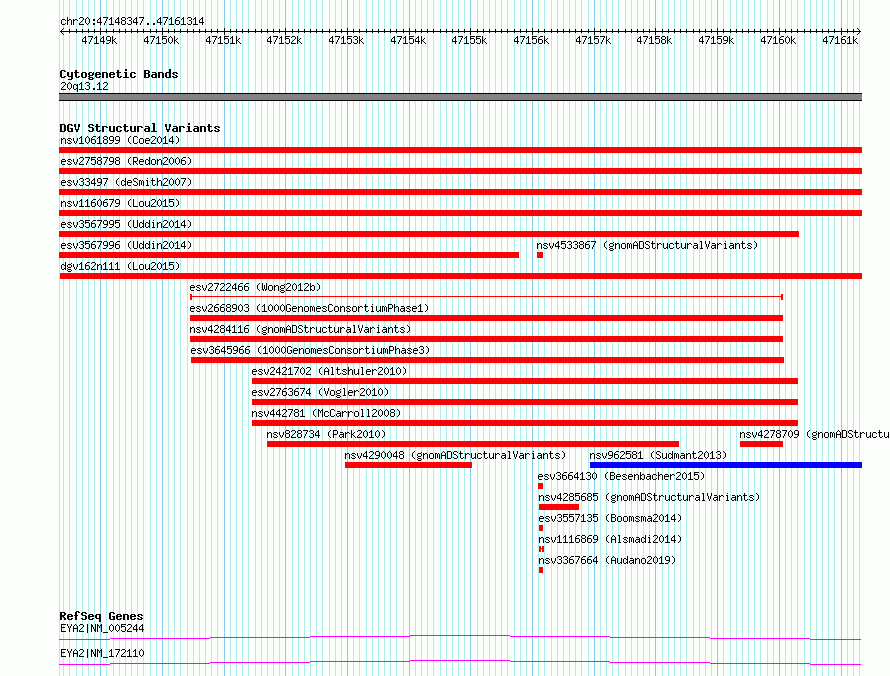Click the 47153k ruler tick label
Viewport: 890px width, 676px height.
(x=346, y=40)
